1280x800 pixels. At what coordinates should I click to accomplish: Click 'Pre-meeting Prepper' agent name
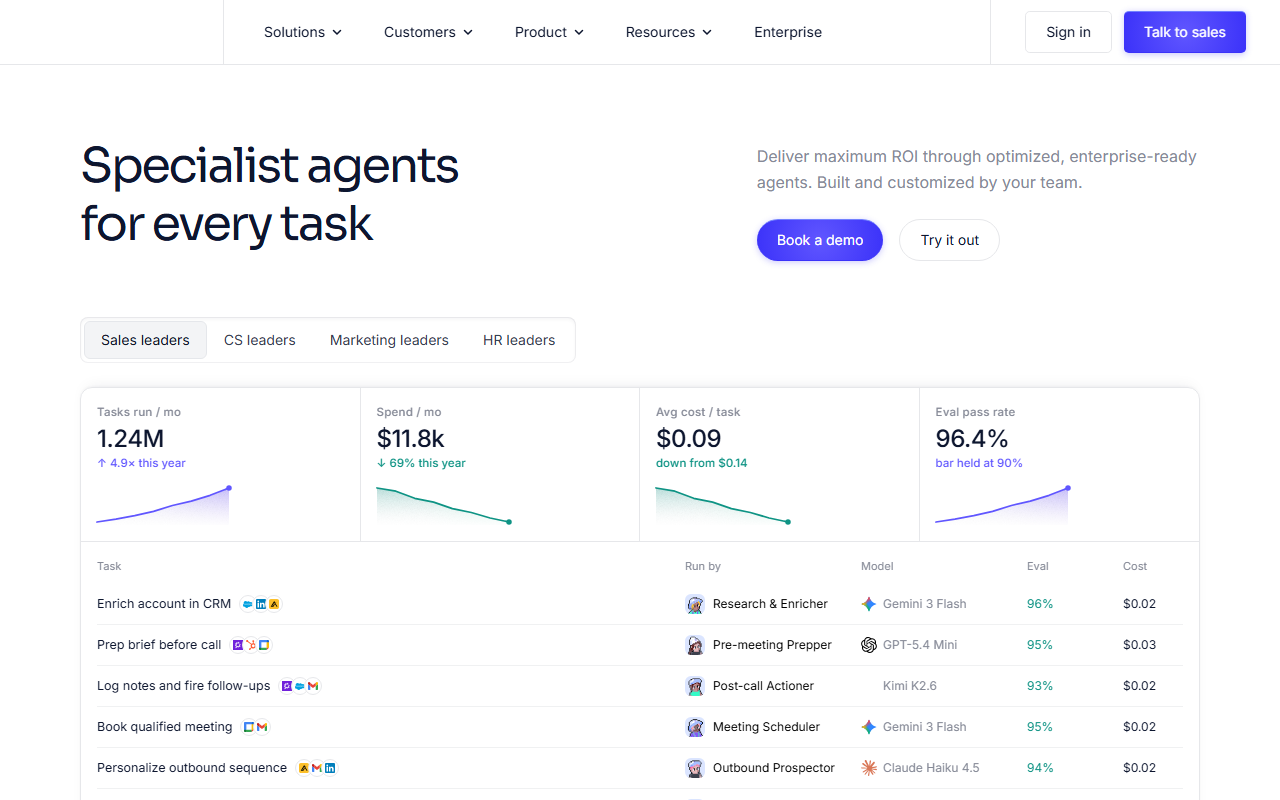click(x=772, y=645)
